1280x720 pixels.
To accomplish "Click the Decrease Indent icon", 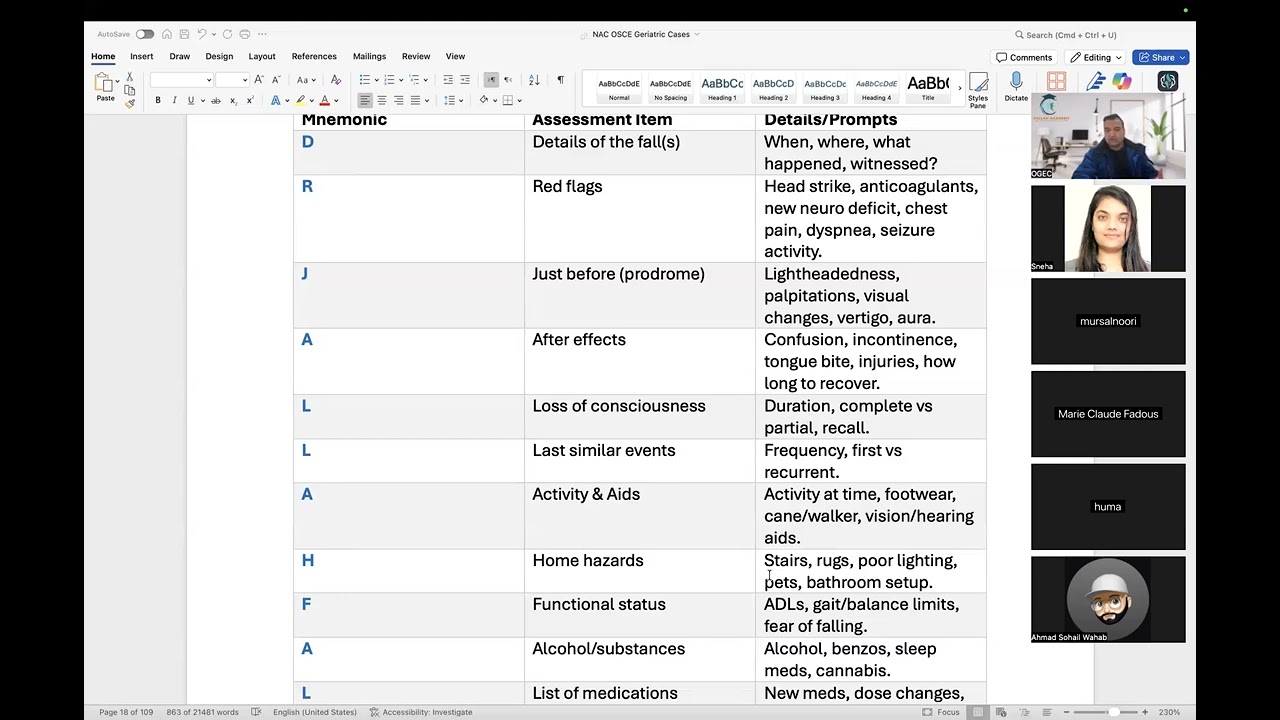I will click(448, 79).
